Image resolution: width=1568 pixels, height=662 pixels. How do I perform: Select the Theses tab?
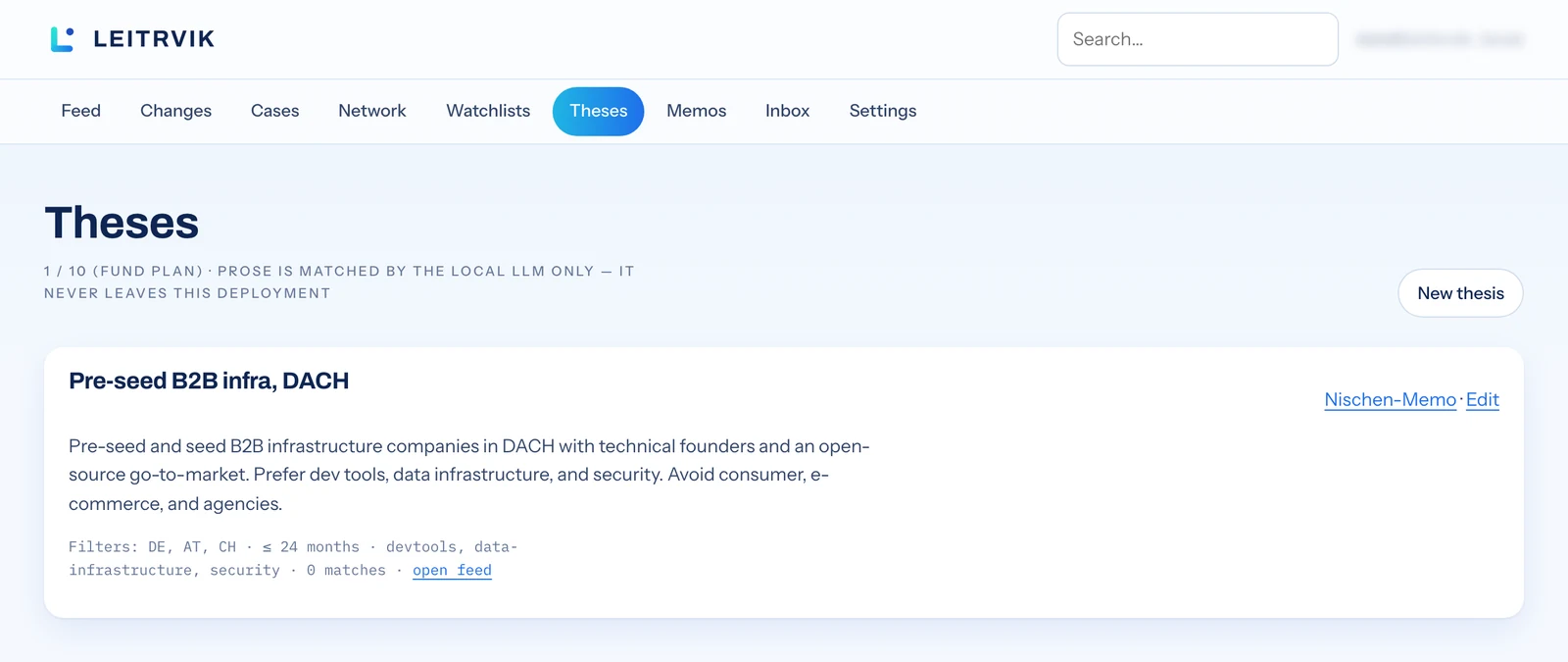point(598,111)
